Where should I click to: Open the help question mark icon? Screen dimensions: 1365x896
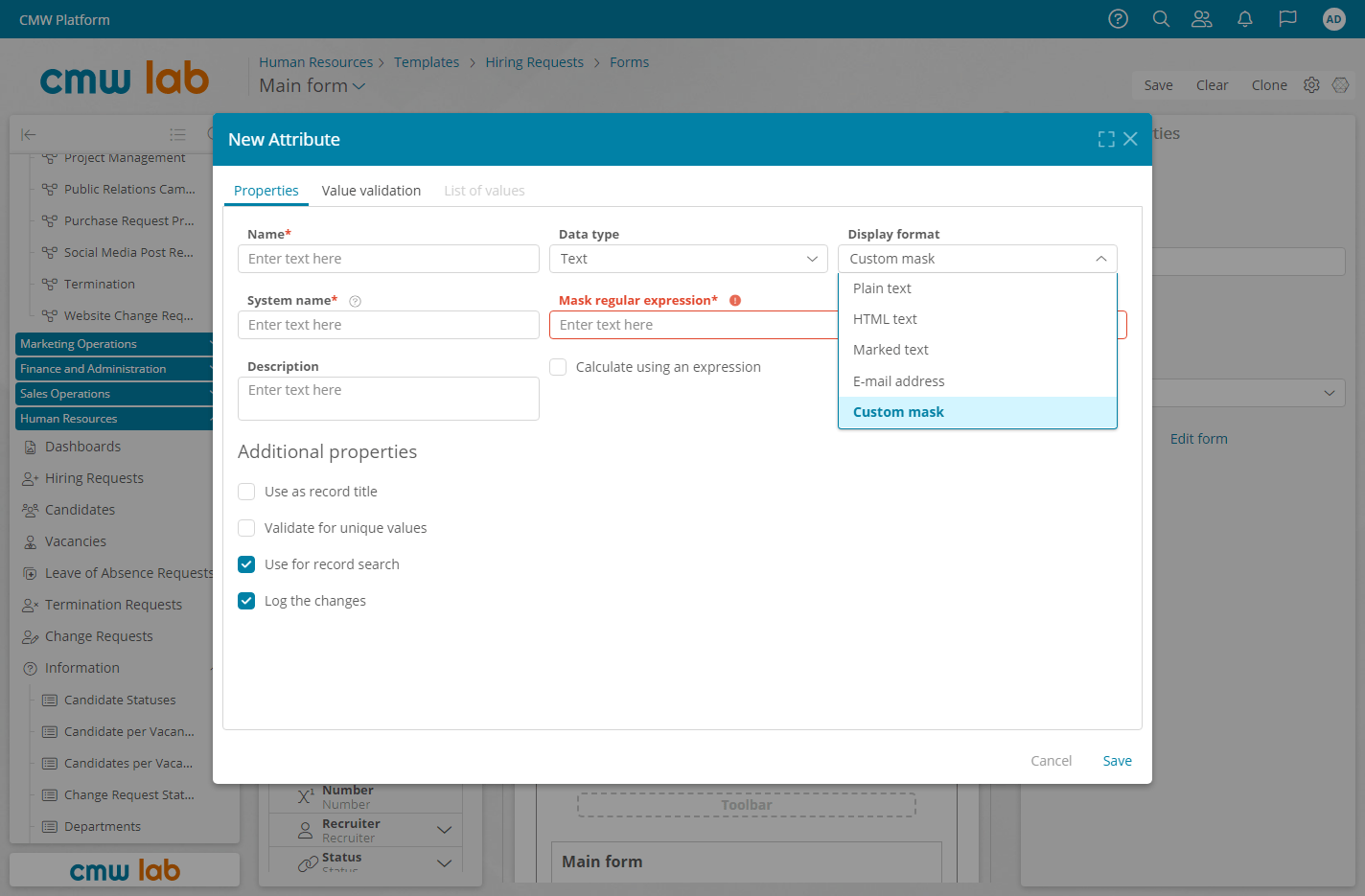tap(1118, 19)
